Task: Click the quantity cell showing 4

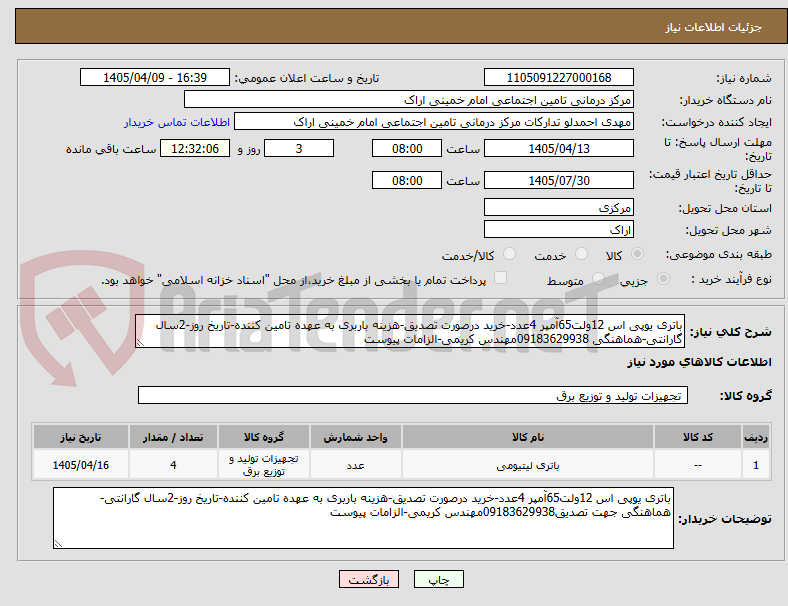Action: tap(173, 465)
